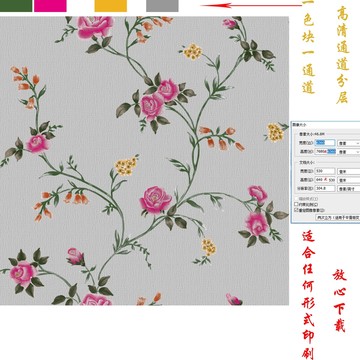Open the pixel width unit dropdown
Screen dimensions: 360x360
pos(349,143)
